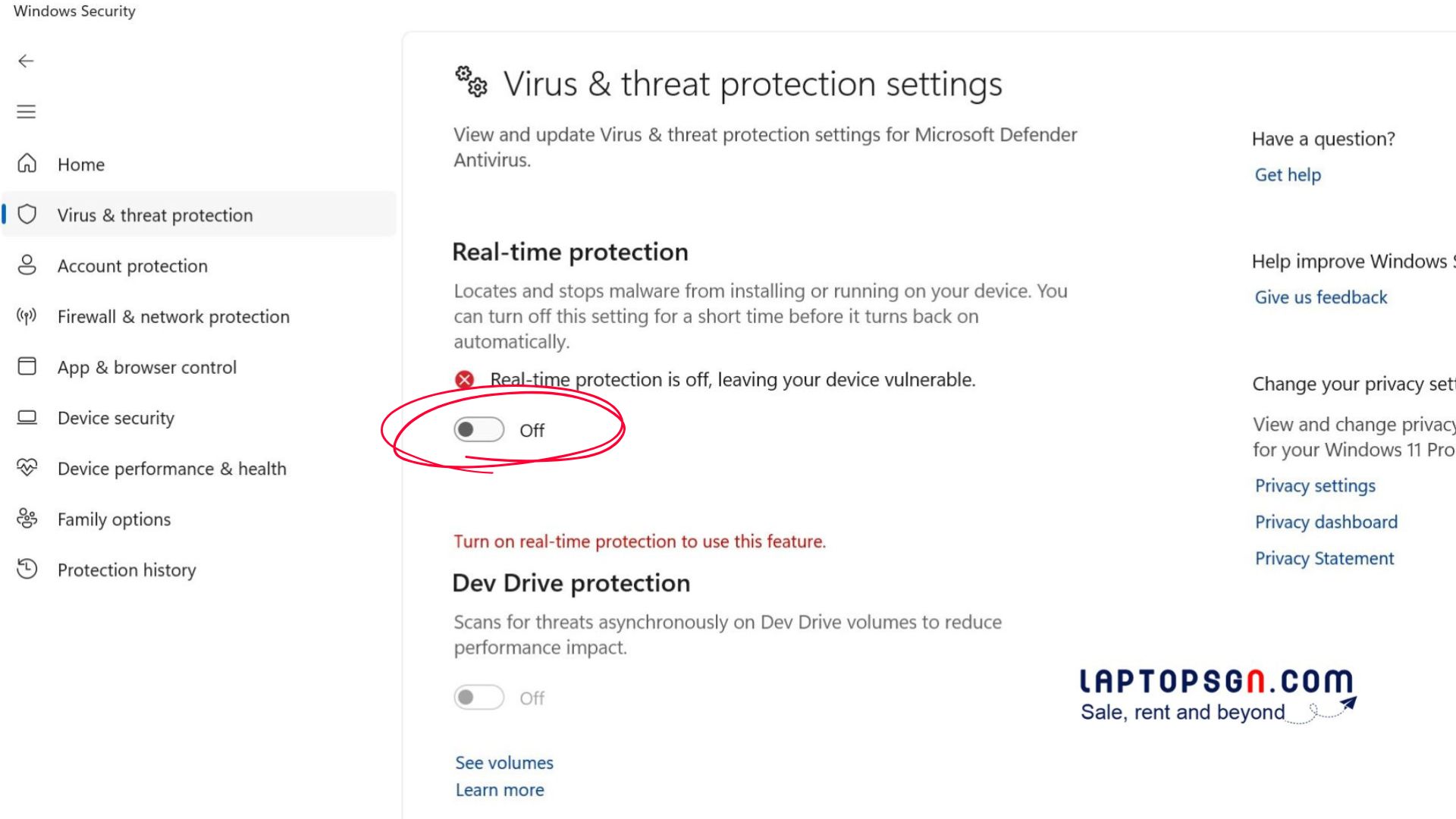Click the back arrow icon

(x=27, y=61)
